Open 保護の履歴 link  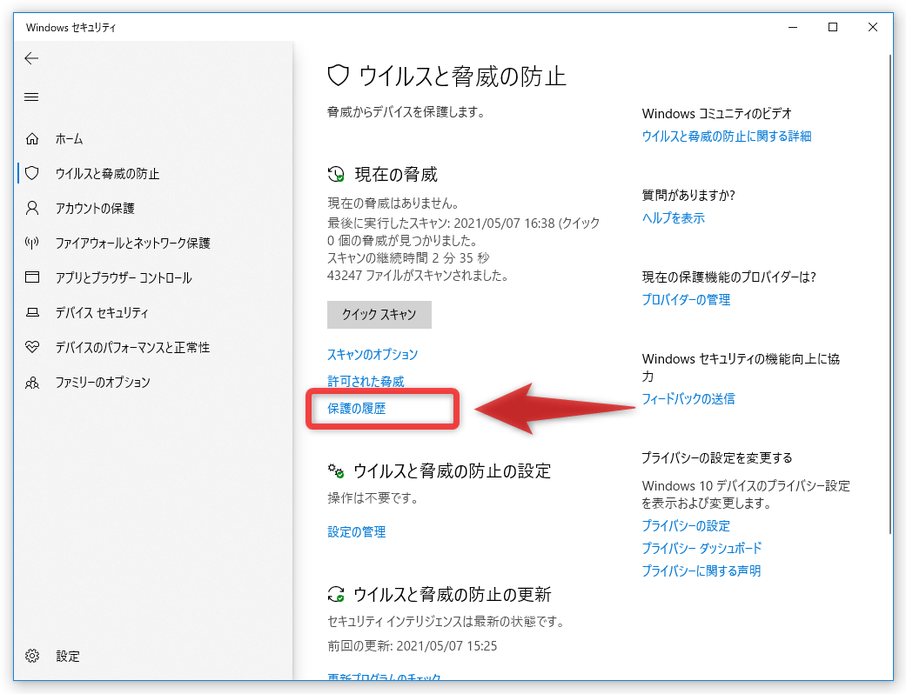(x=357, y=409)
